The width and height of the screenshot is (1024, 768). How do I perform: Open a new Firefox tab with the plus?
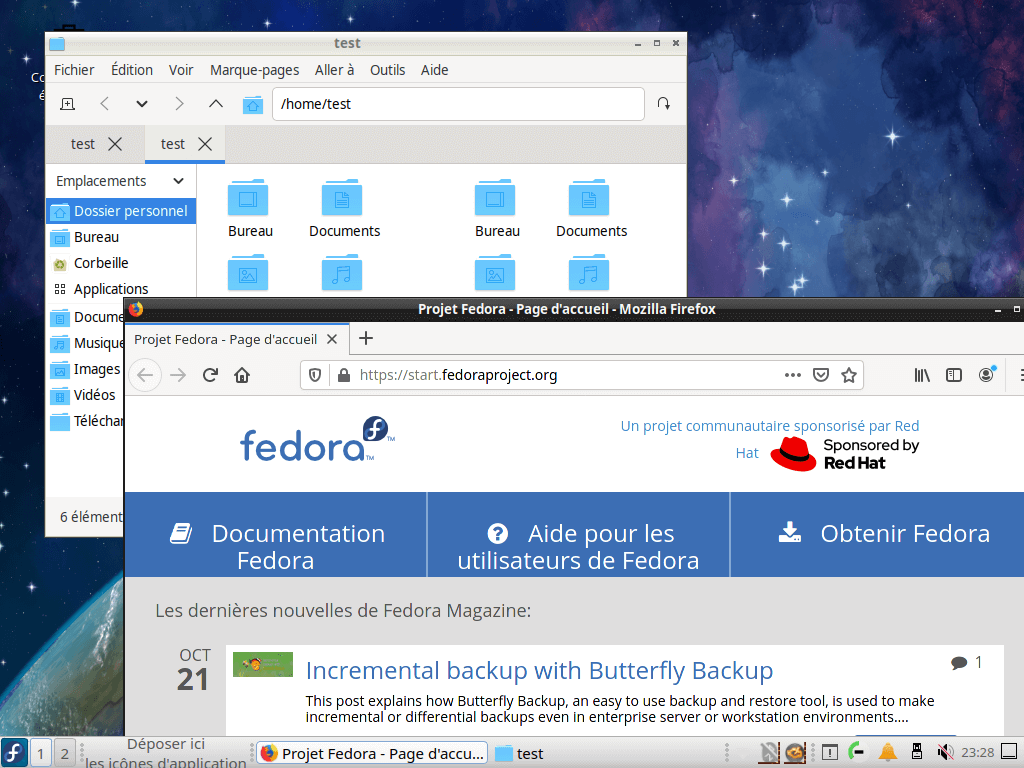pos(366,338)
